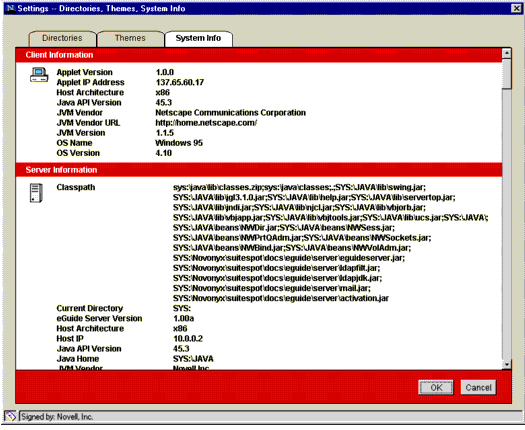Click the ldapfilt.jar classpath line

coord(277,268)
